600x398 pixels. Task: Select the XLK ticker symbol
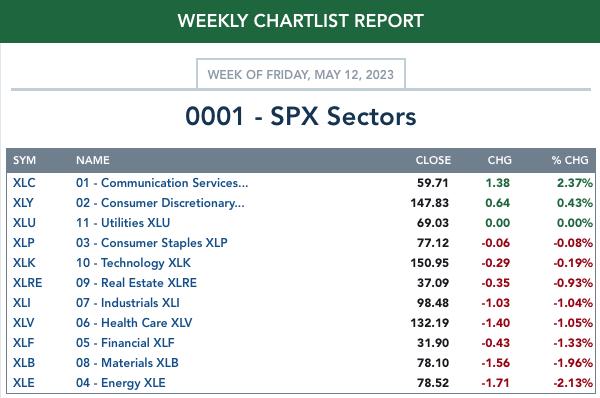tap(24, 263)
